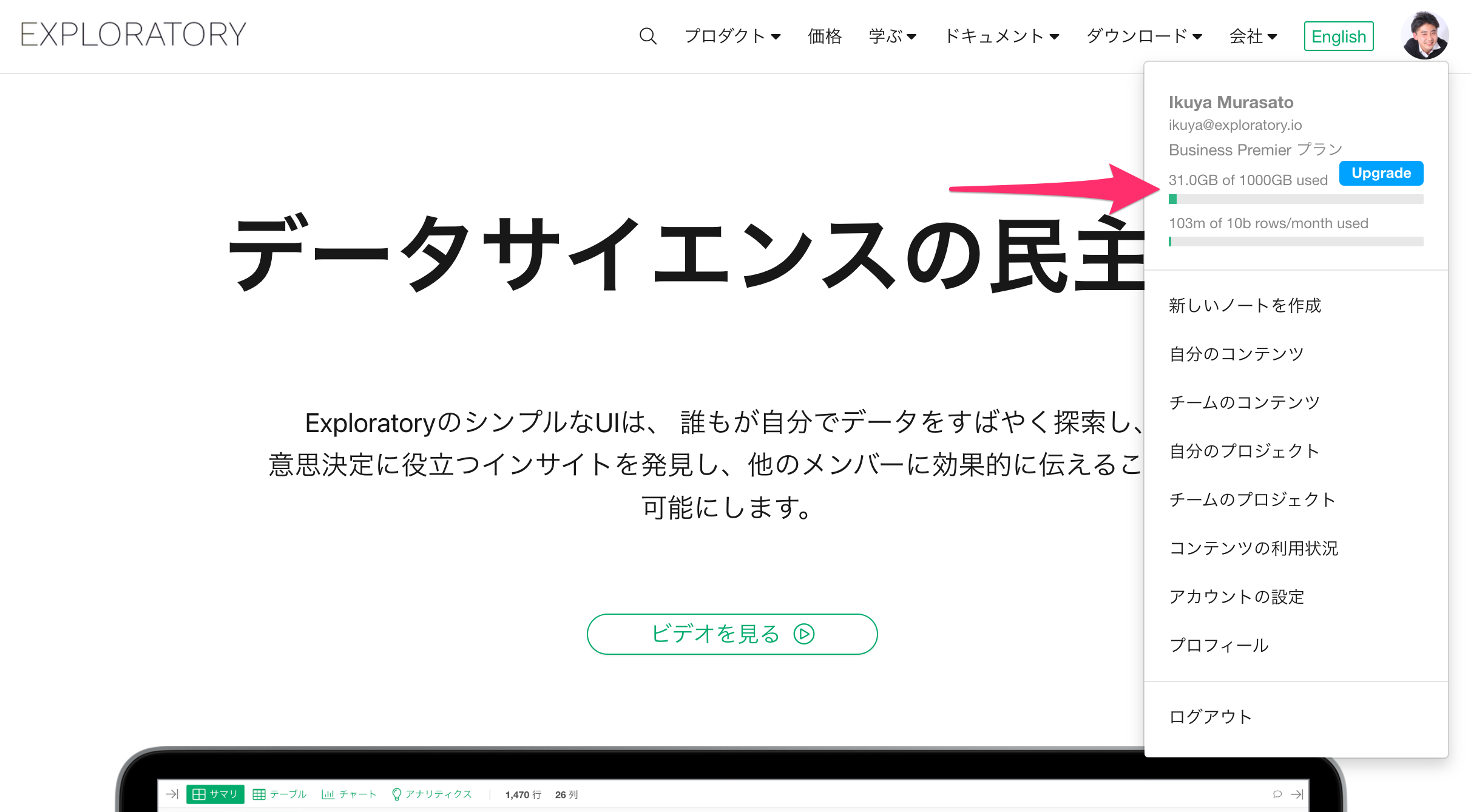The image size is (1471, 812).
Task: Click the user name Ikuya Murasato
Action: click(1231, 102)
